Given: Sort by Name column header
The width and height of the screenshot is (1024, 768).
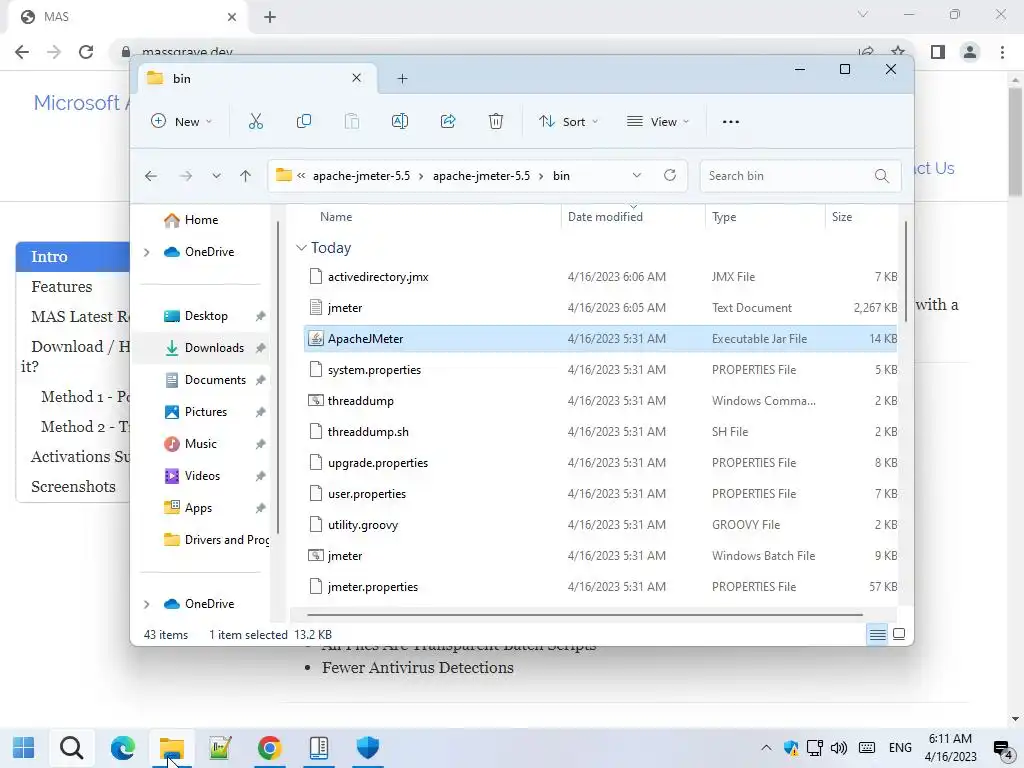Looking at the screenshot, I should click(336, 217).
